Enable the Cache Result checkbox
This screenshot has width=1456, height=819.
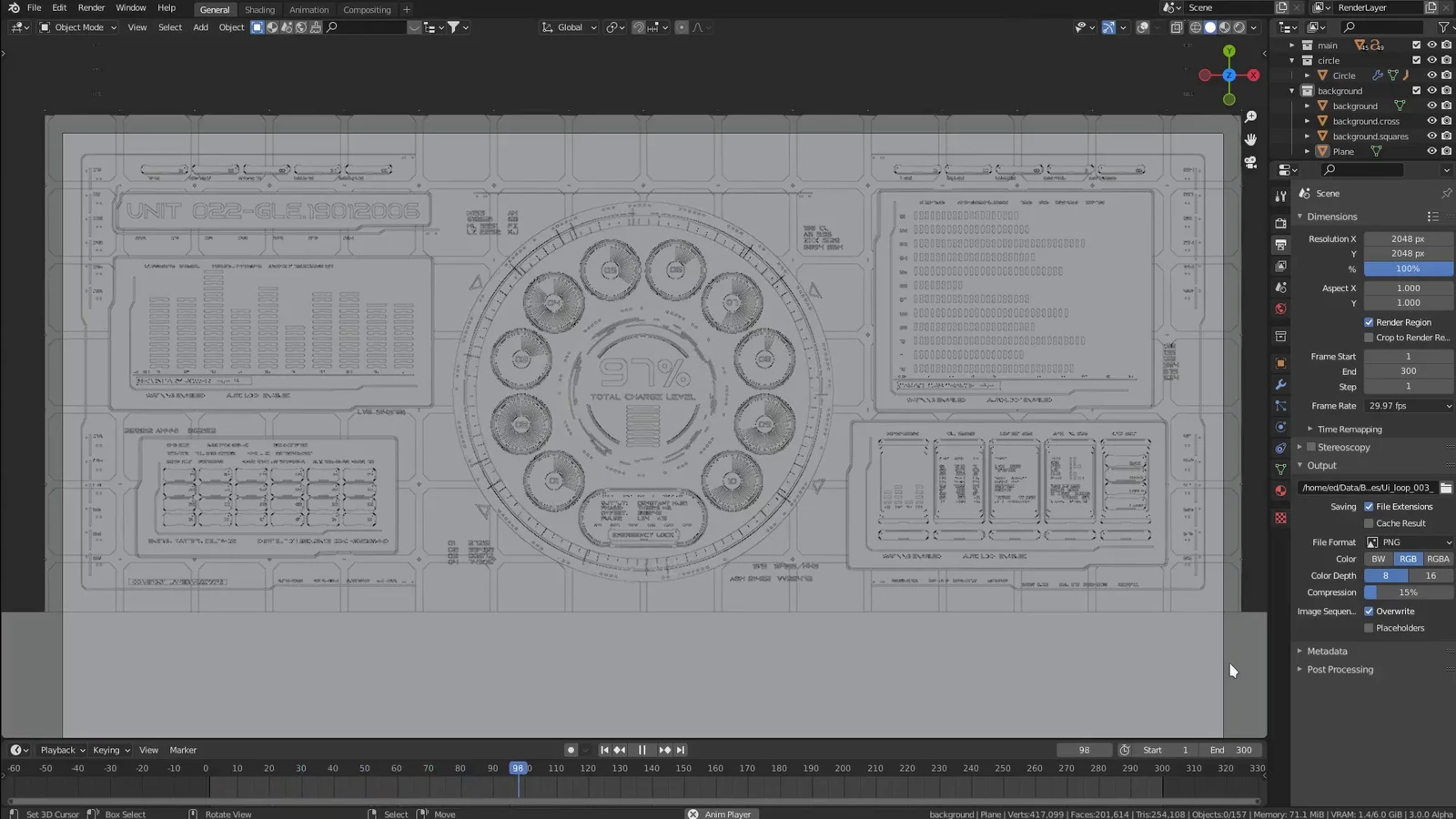click(x=1369, y=523)
